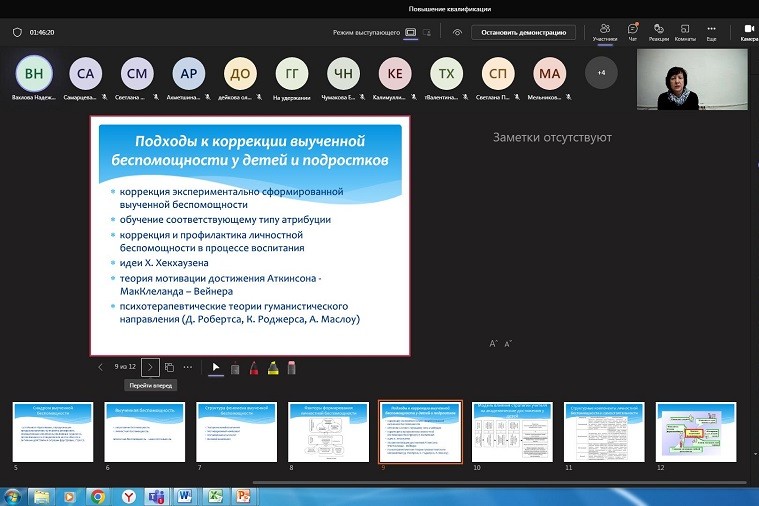The width and height of the screenshot is (759, 506).
Task: Open the Reactions menu
Action: point(658,32)
